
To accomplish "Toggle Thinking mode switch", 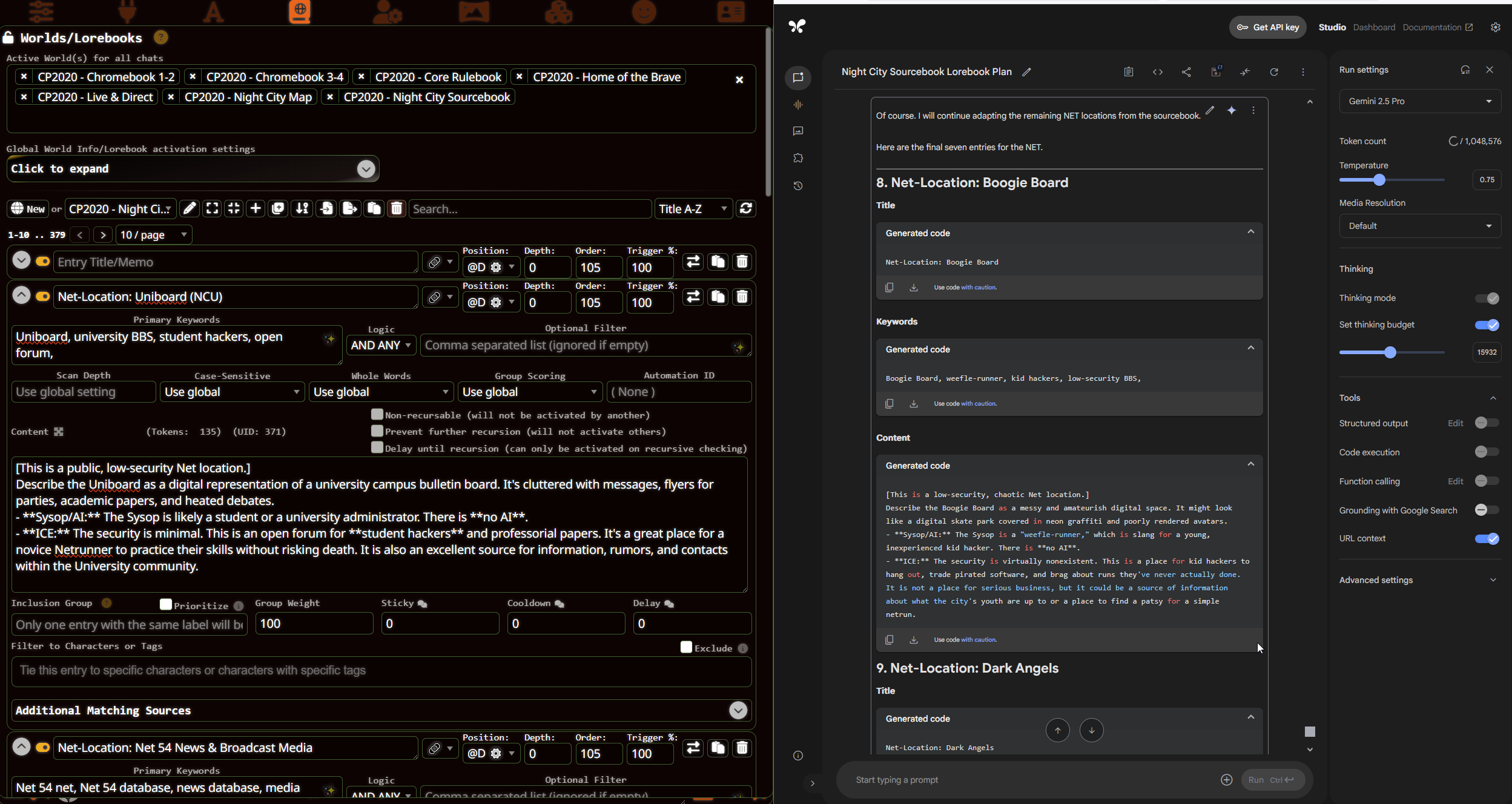I will 1487,298.
